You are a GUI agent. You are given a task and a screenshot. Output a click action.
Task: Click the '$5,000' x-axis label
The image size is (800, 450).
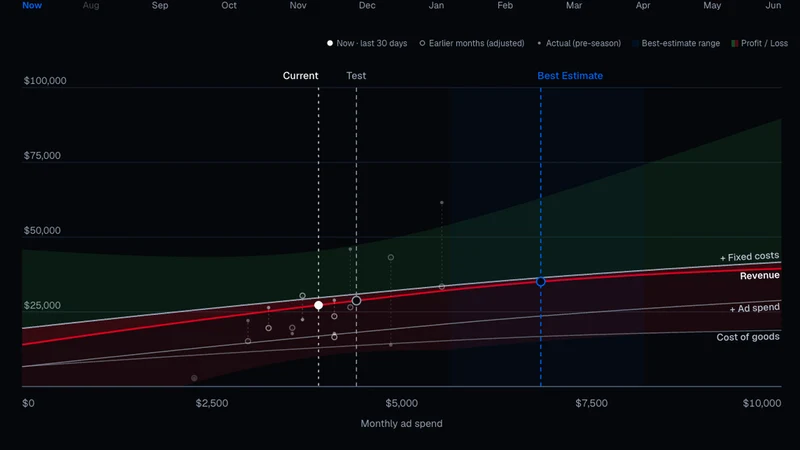[x=402, y=403]
